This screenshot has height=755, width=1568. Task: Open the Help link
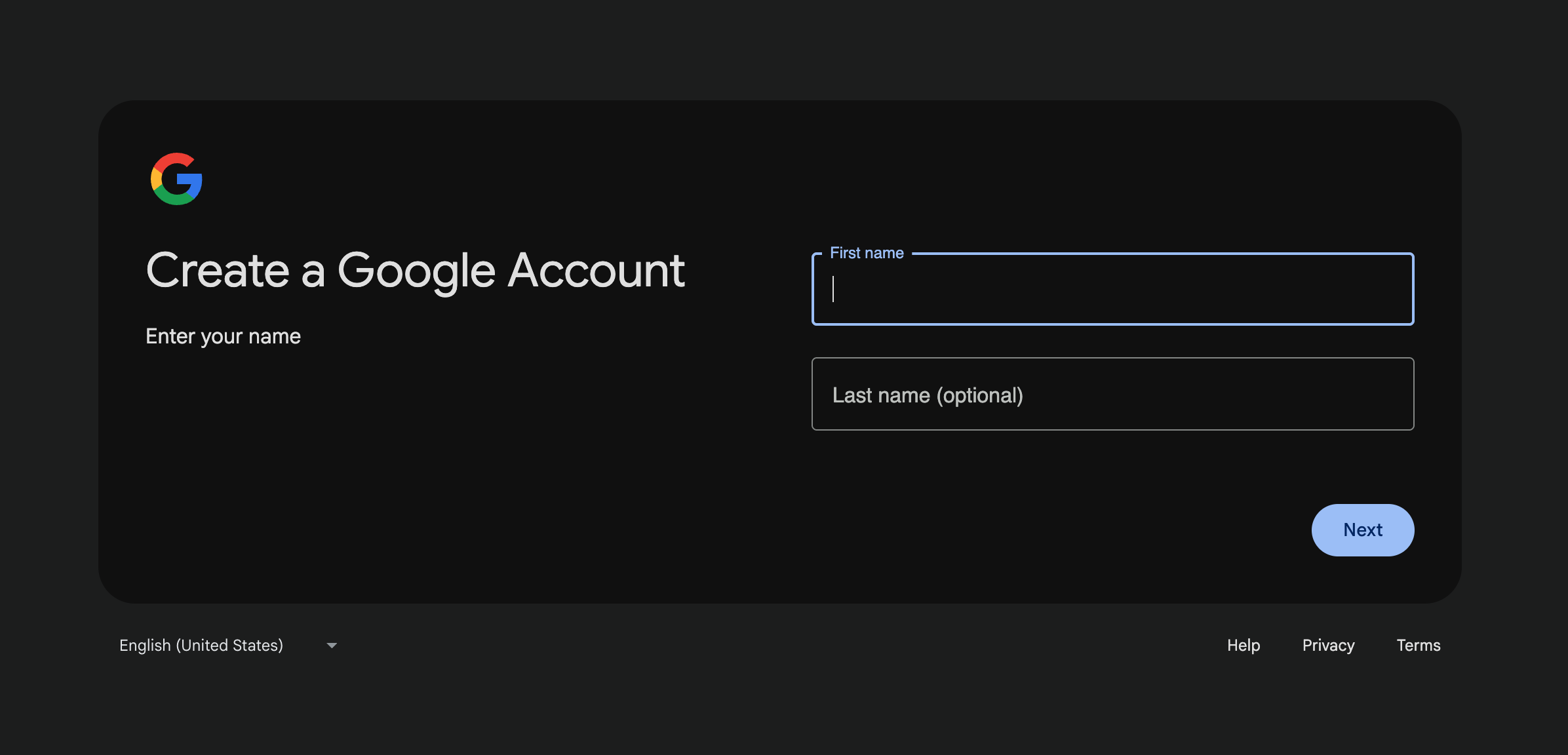(x=1244, y=646)
